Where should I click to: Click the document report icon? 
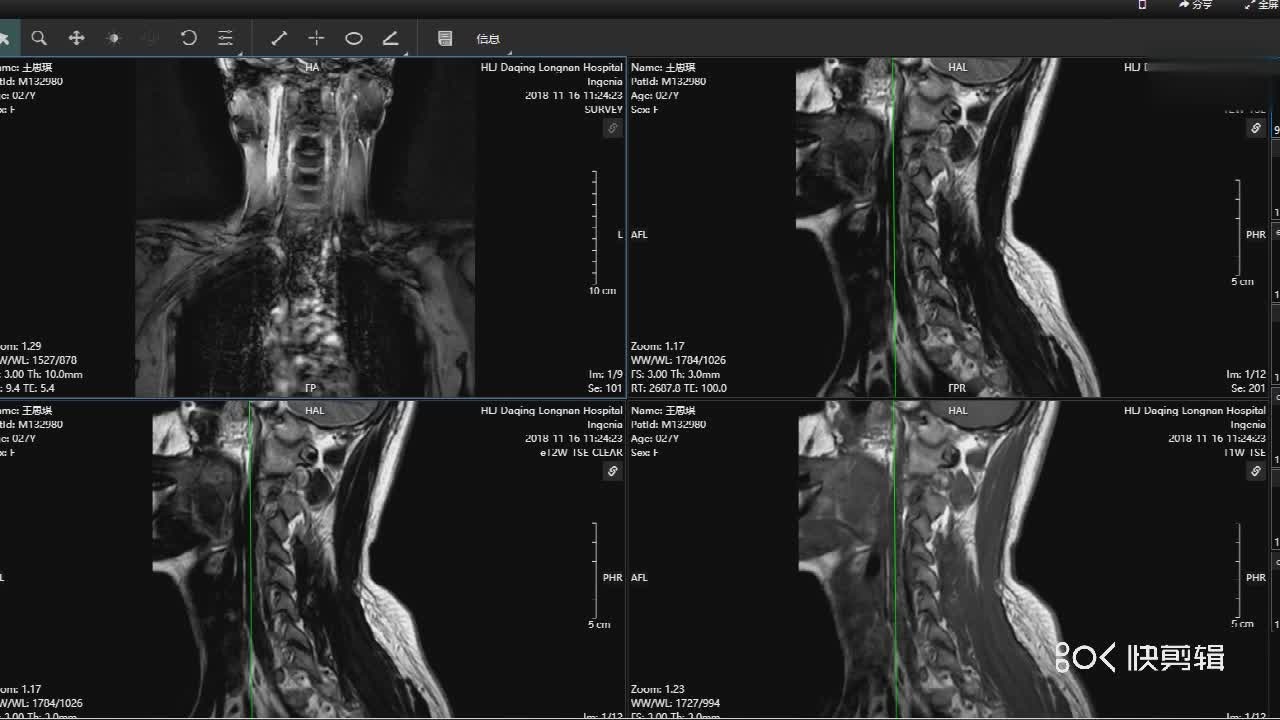[445, 38]
